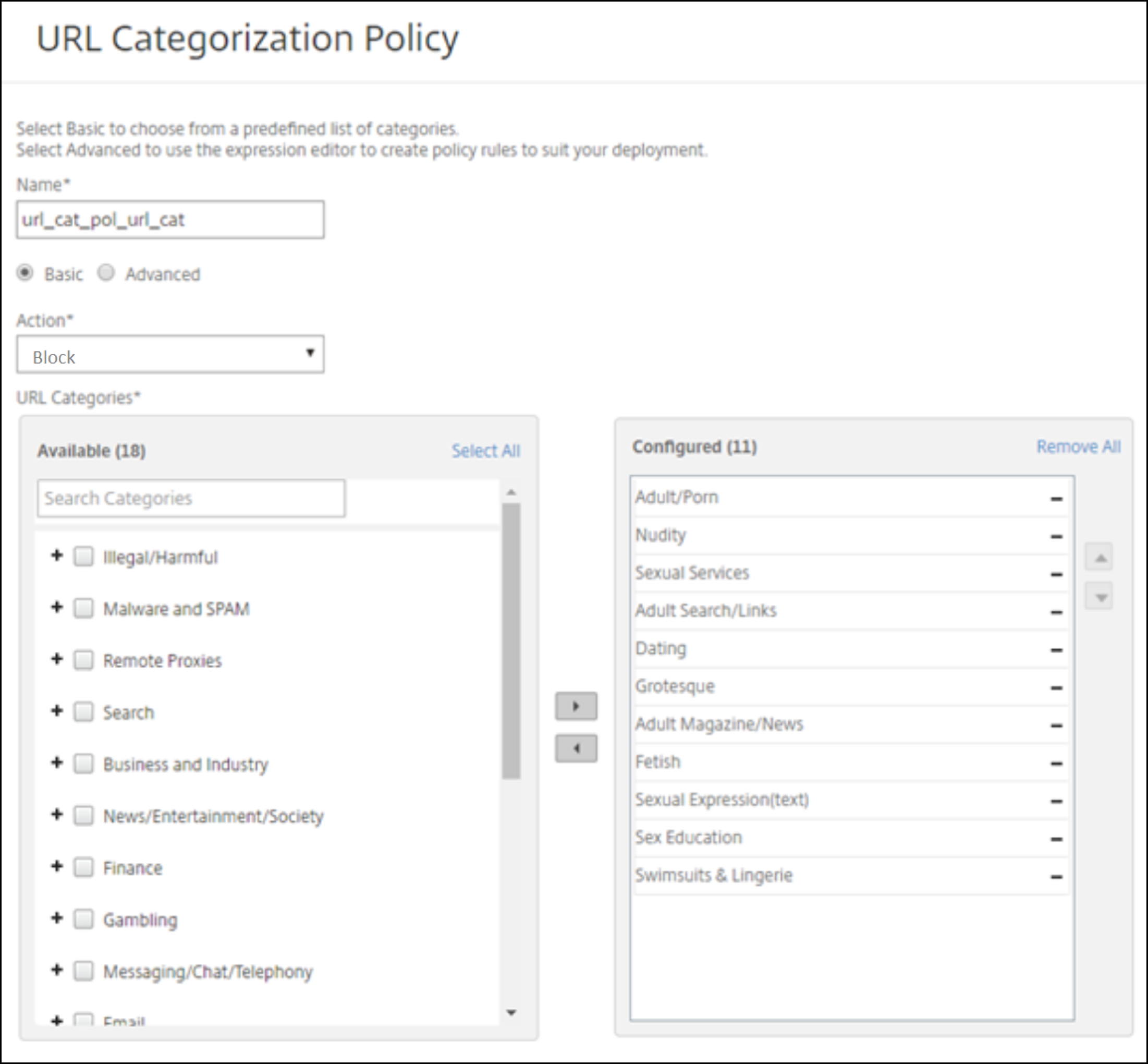The height and width of the screenshot is (1064, 1148).
Task: Remove Adult Search/Links with minus icon
Action: [1056, 612]
